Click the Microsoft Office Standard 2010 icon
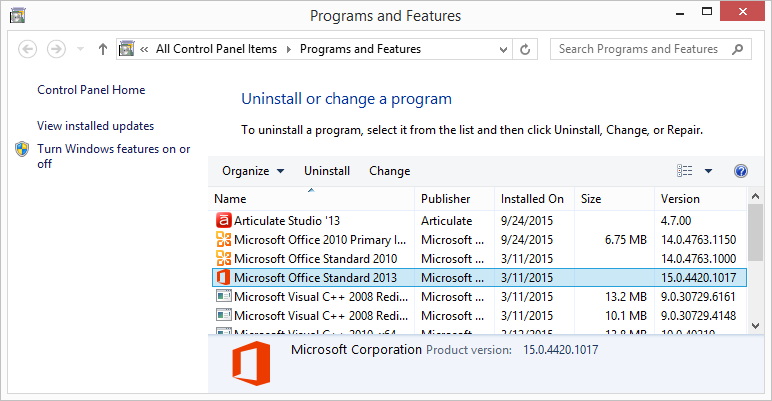Viewport: 772px width, 401px height. tap(223, 258)
